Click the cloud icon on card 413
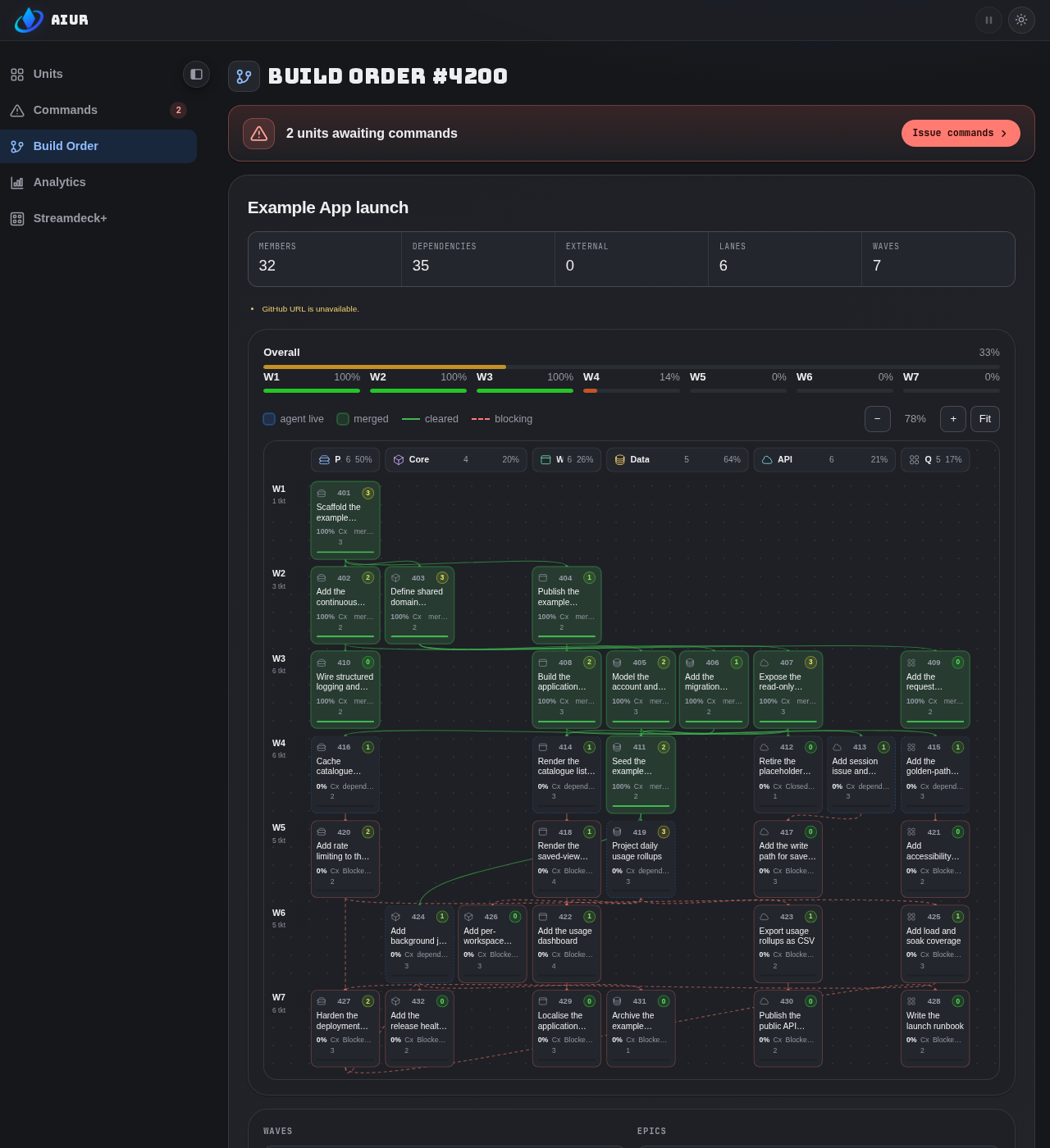The image size is (1050, 1148). pyautogui.click(x=837, y=747)
